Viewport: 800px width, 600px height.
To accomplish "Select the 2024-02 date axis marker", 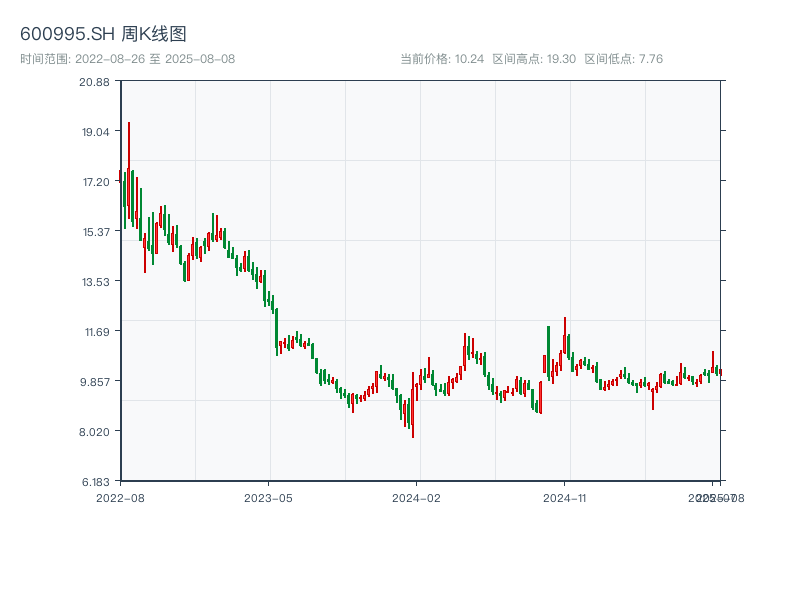I will 417,497.
